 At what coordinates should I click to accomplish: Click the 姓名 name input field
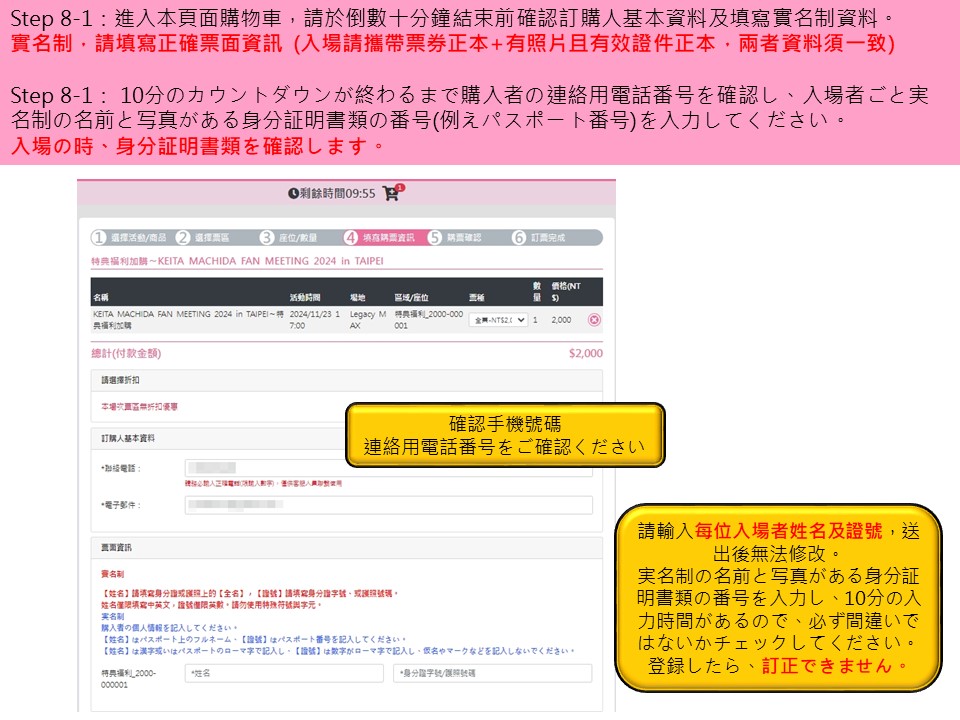click(x=283, y=673)
